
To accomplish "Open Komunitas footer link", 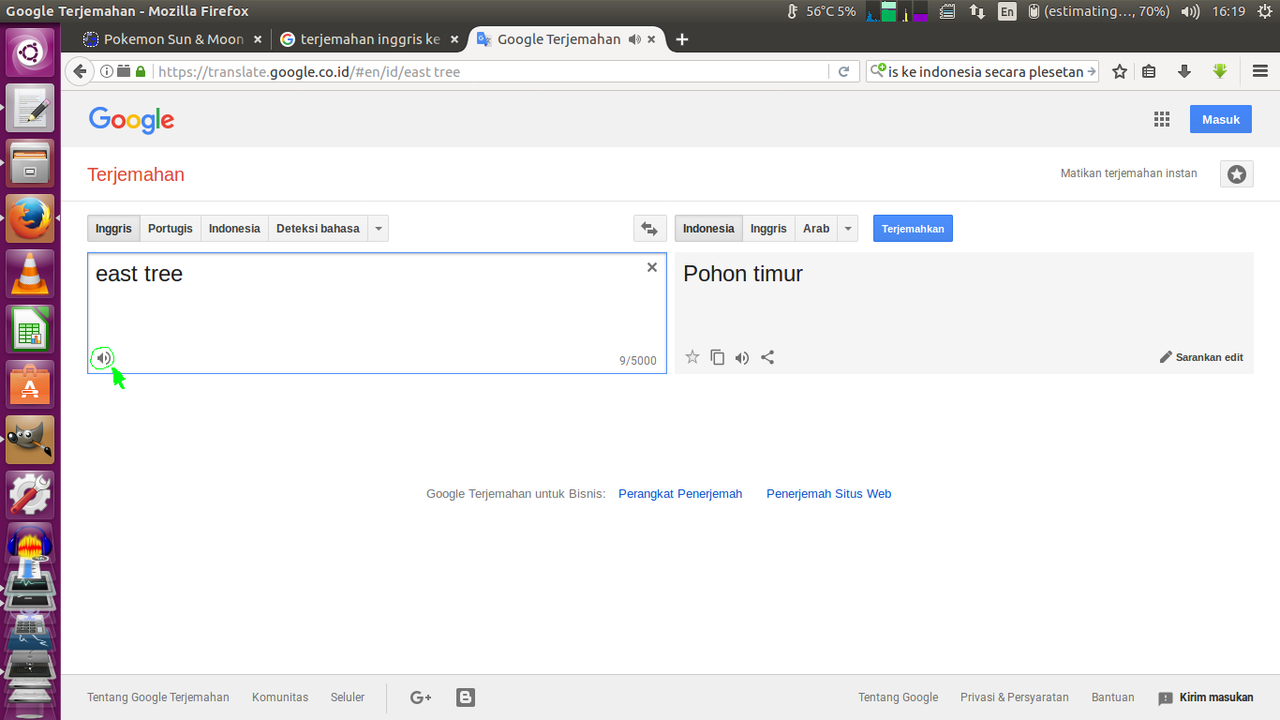I will tap(280, 697).
